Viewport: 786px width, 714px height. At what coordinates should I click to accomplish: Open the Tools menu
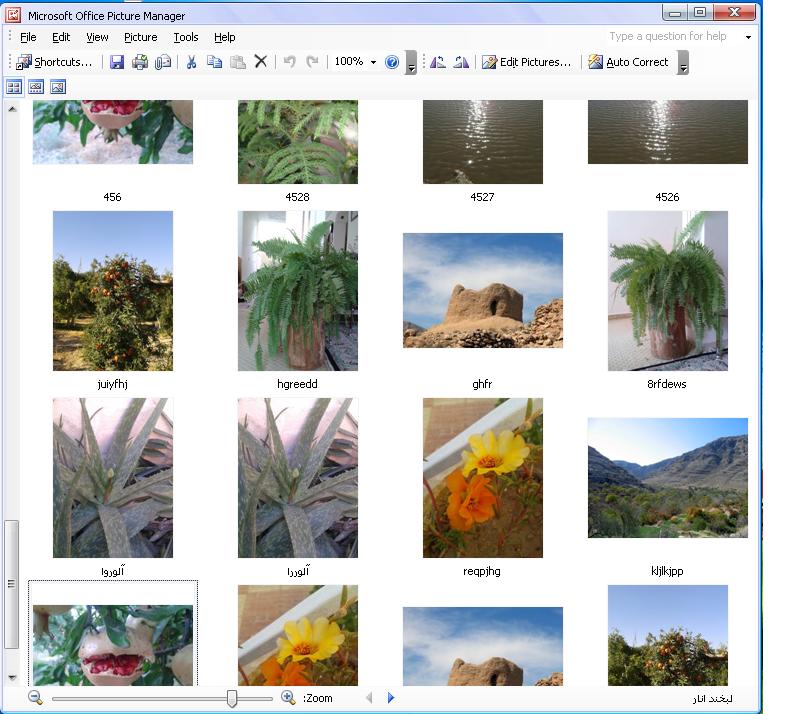(x=186, y=37)
